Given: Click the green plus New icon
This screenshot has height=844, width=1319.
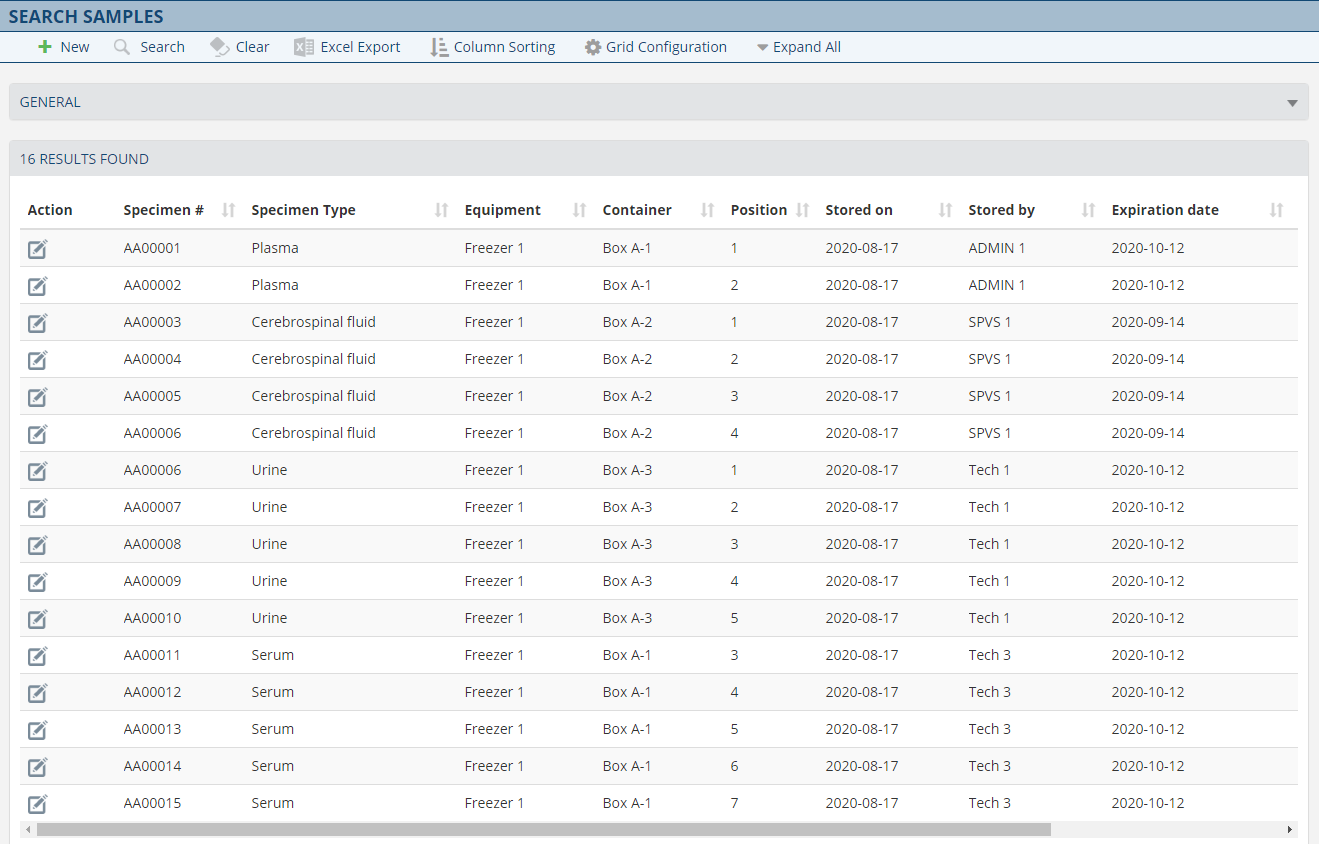Looking at the screenshot, I should tap(45, 47).
